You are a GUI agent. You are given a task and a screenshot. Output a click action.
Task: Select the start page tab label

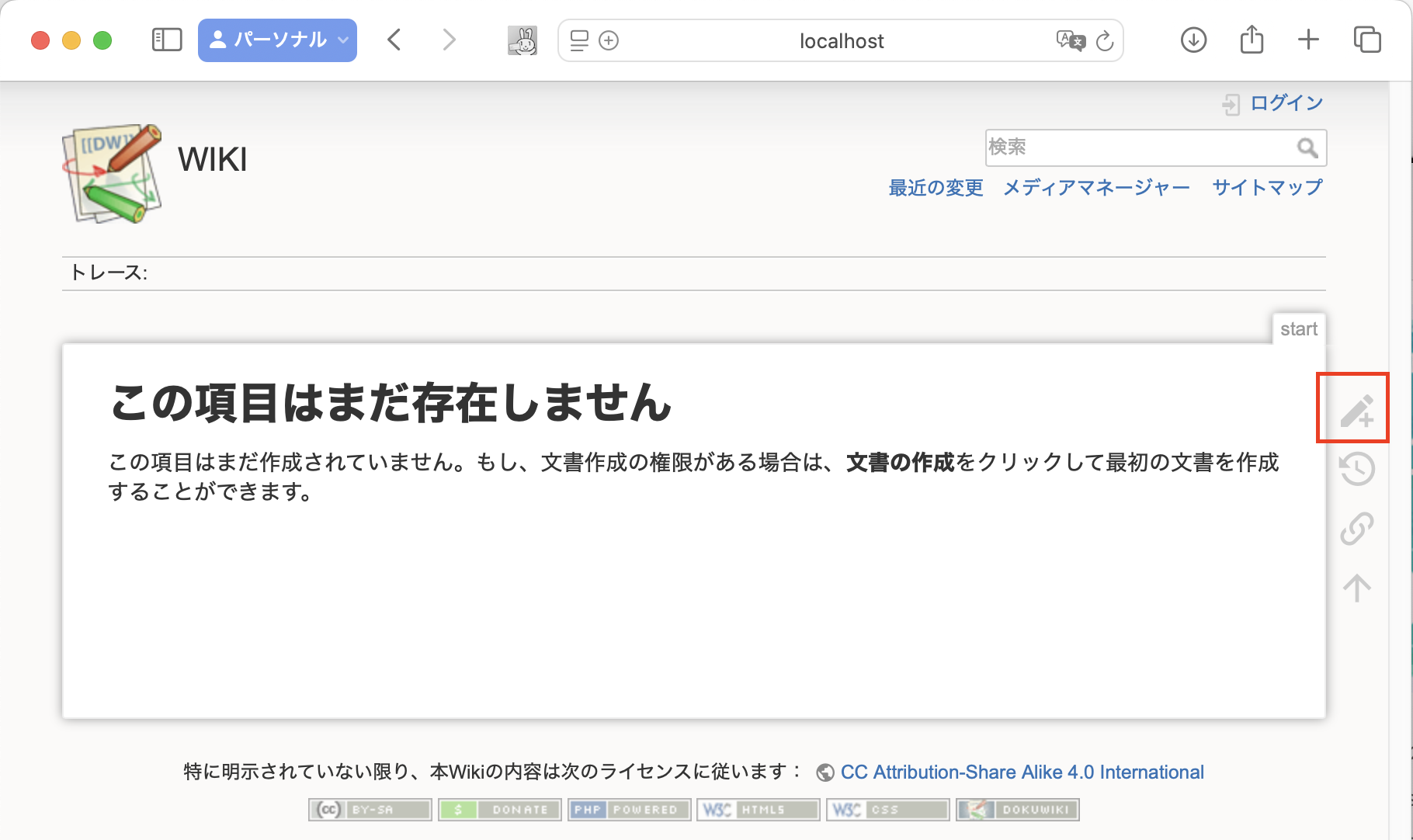point(1299,328)
